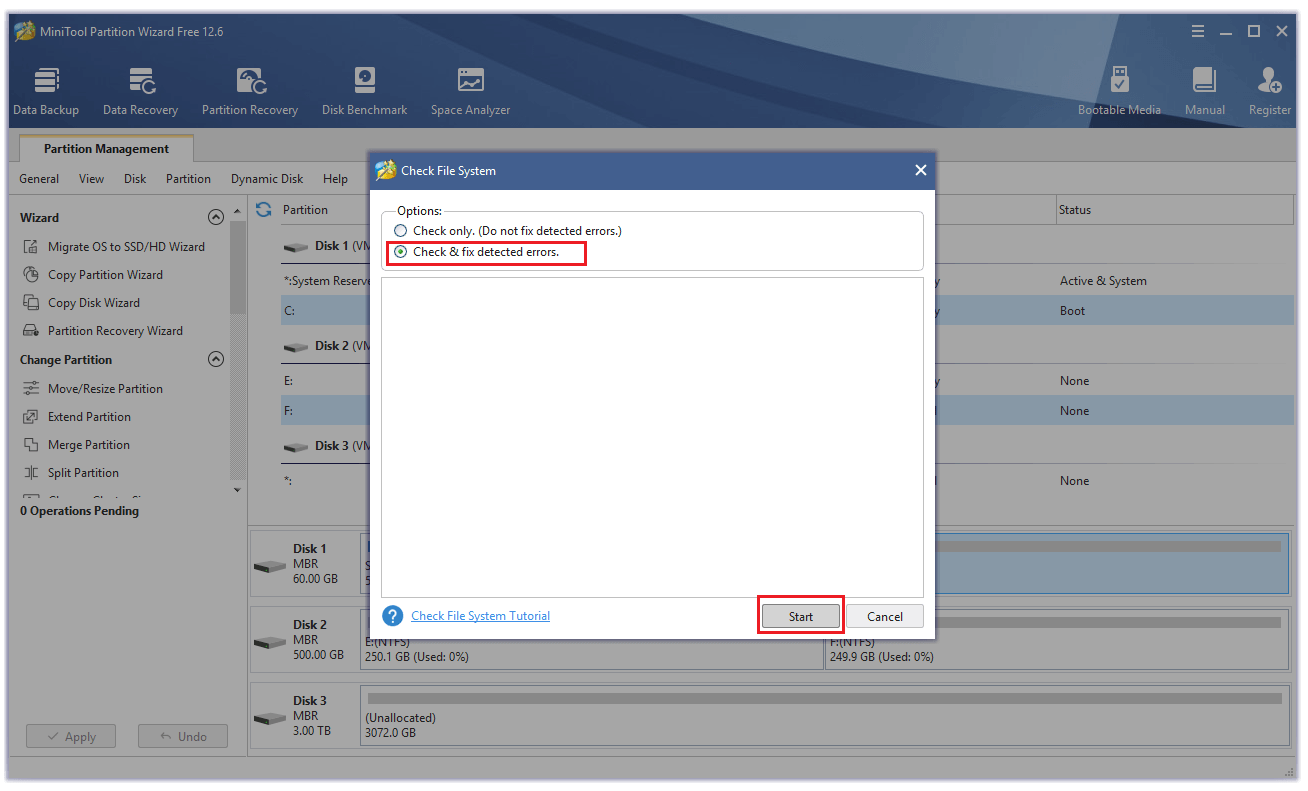Click the Status column header
The height and width of the screenshot is (791, 1308).
(1174, 210)
